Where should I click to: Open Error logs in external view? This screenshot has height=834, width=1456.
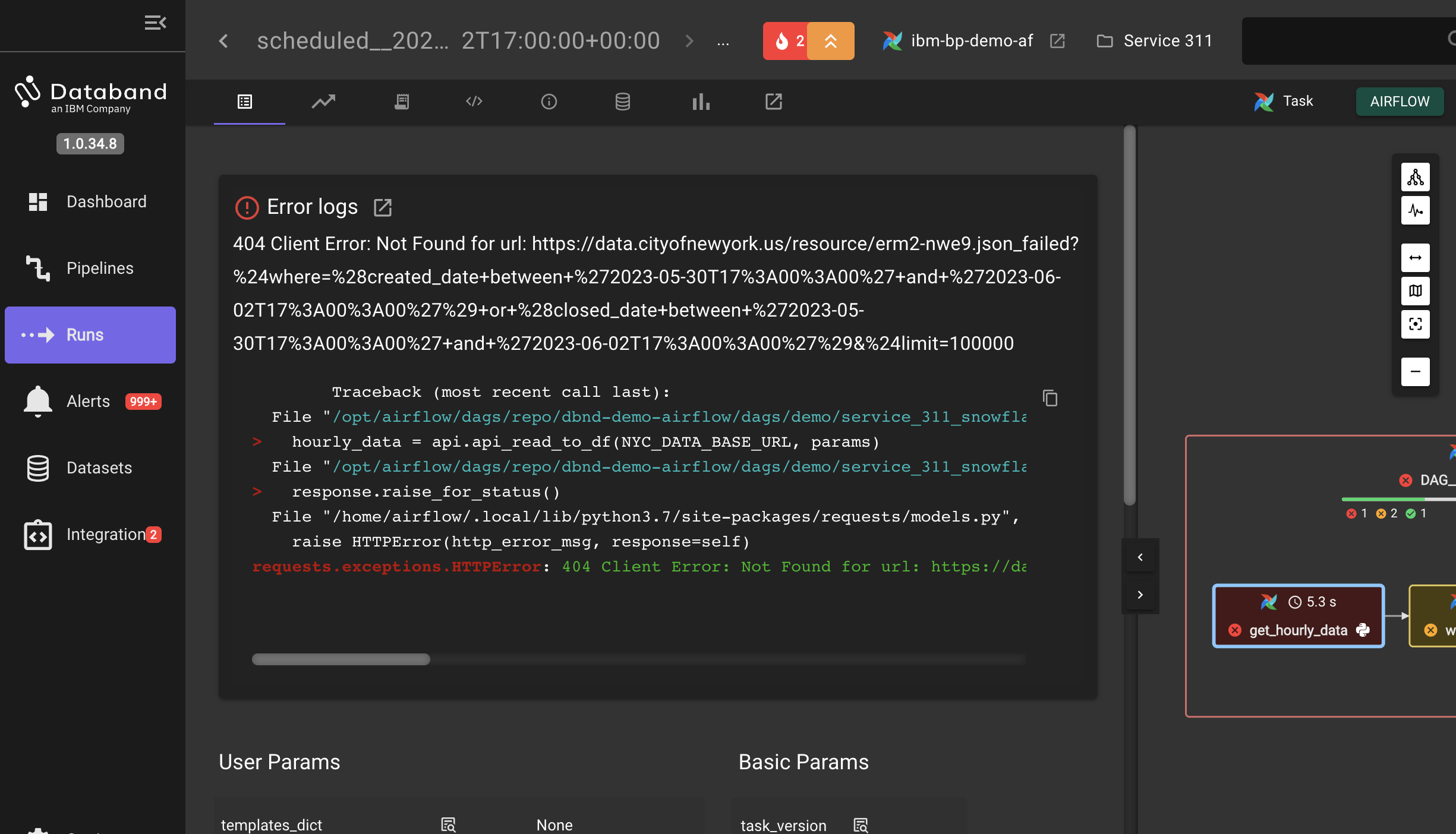[382, 207]
